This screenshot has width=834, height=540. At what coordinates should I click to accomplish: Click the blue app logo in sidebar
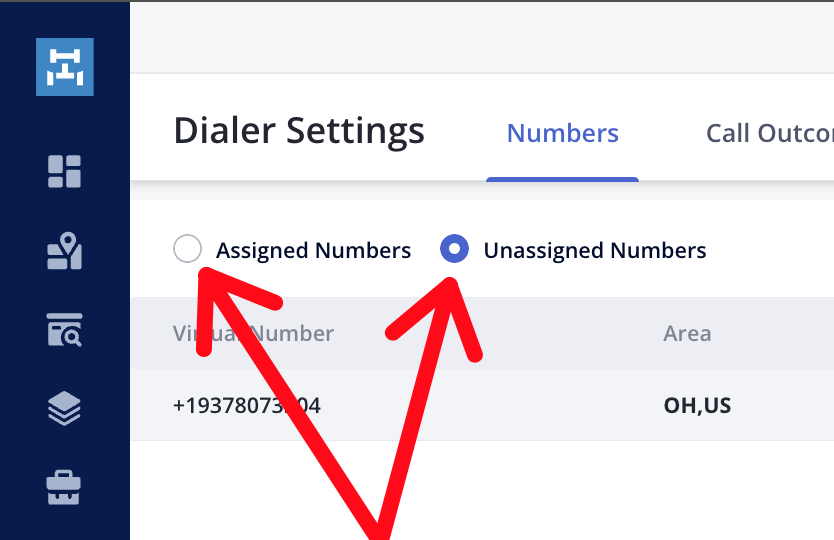[65, 67]
